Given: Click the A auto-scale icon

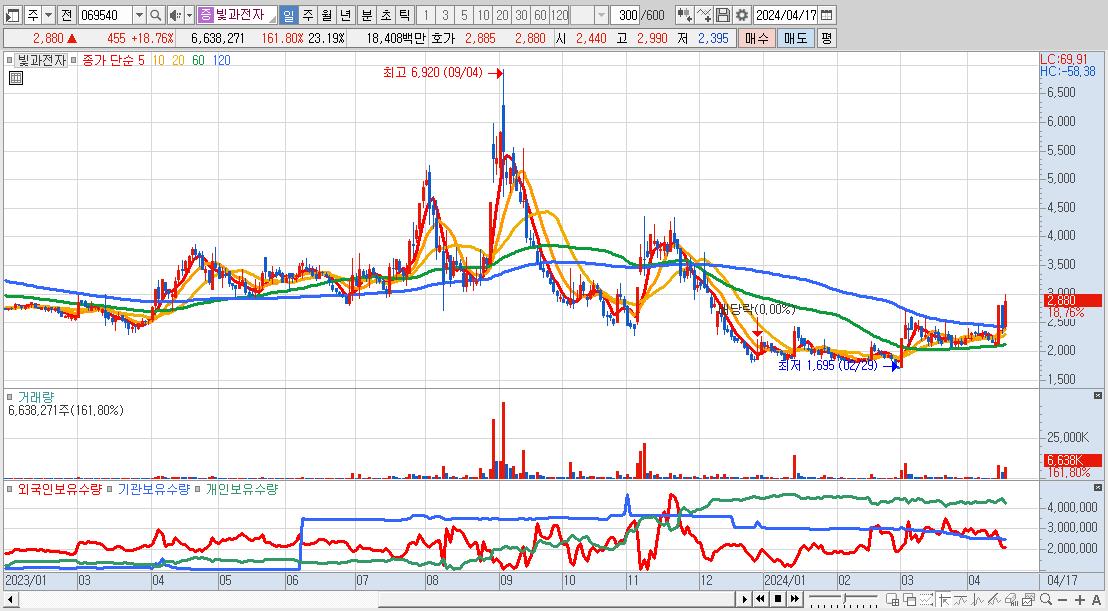Looking at the screenshot, I should point(1097,600).
